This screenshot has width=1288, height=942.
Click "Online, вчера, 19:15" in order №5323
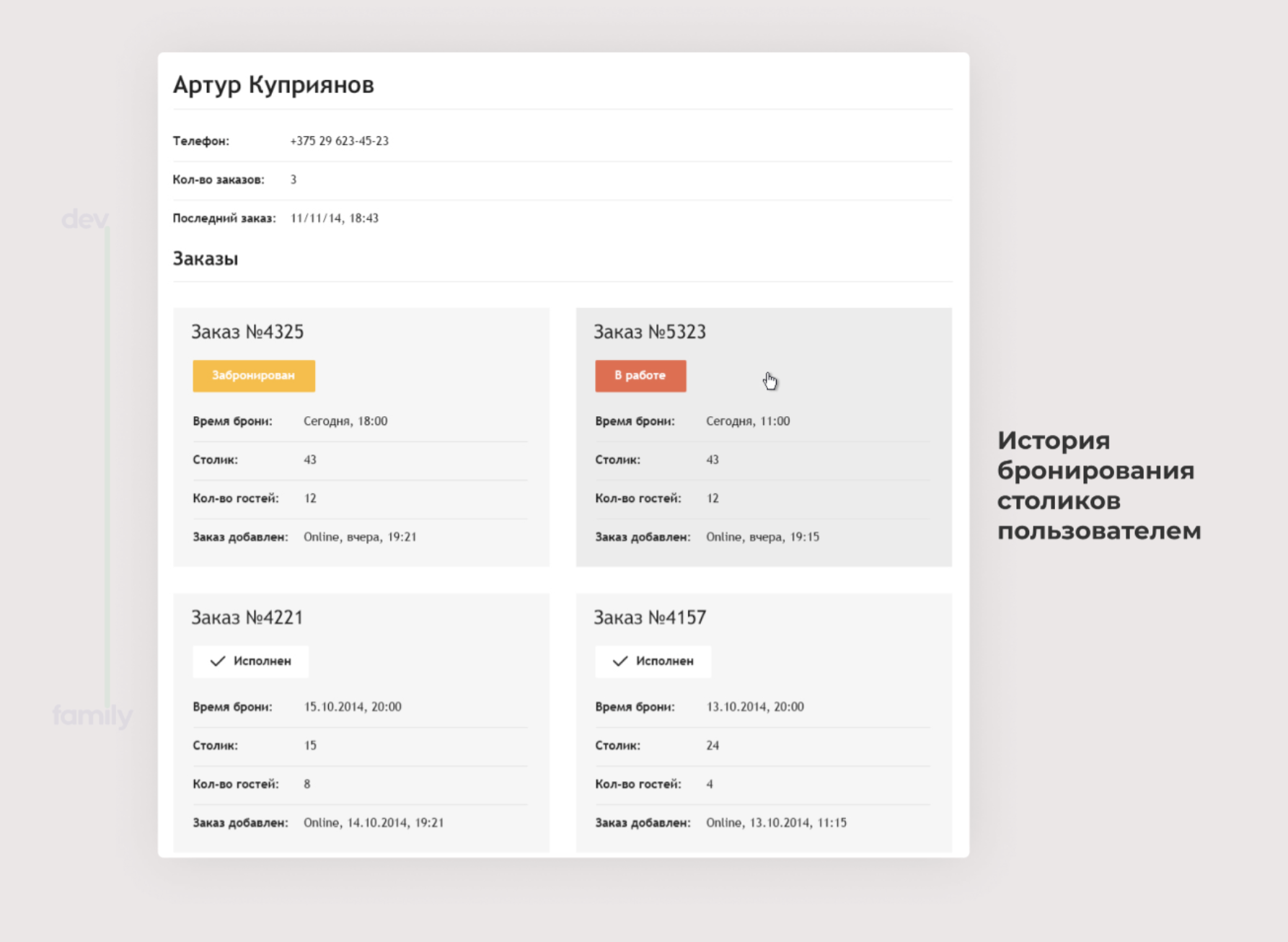(762, 537)
